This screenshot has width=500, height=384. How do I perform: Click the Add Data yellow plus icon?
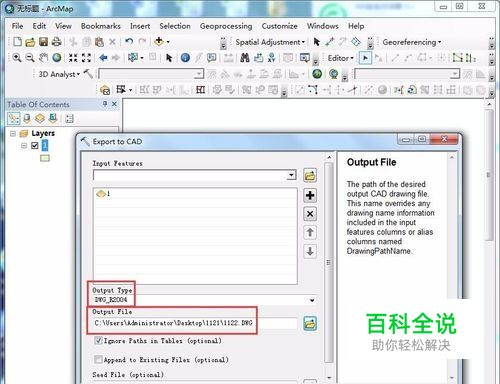[159, 41]
